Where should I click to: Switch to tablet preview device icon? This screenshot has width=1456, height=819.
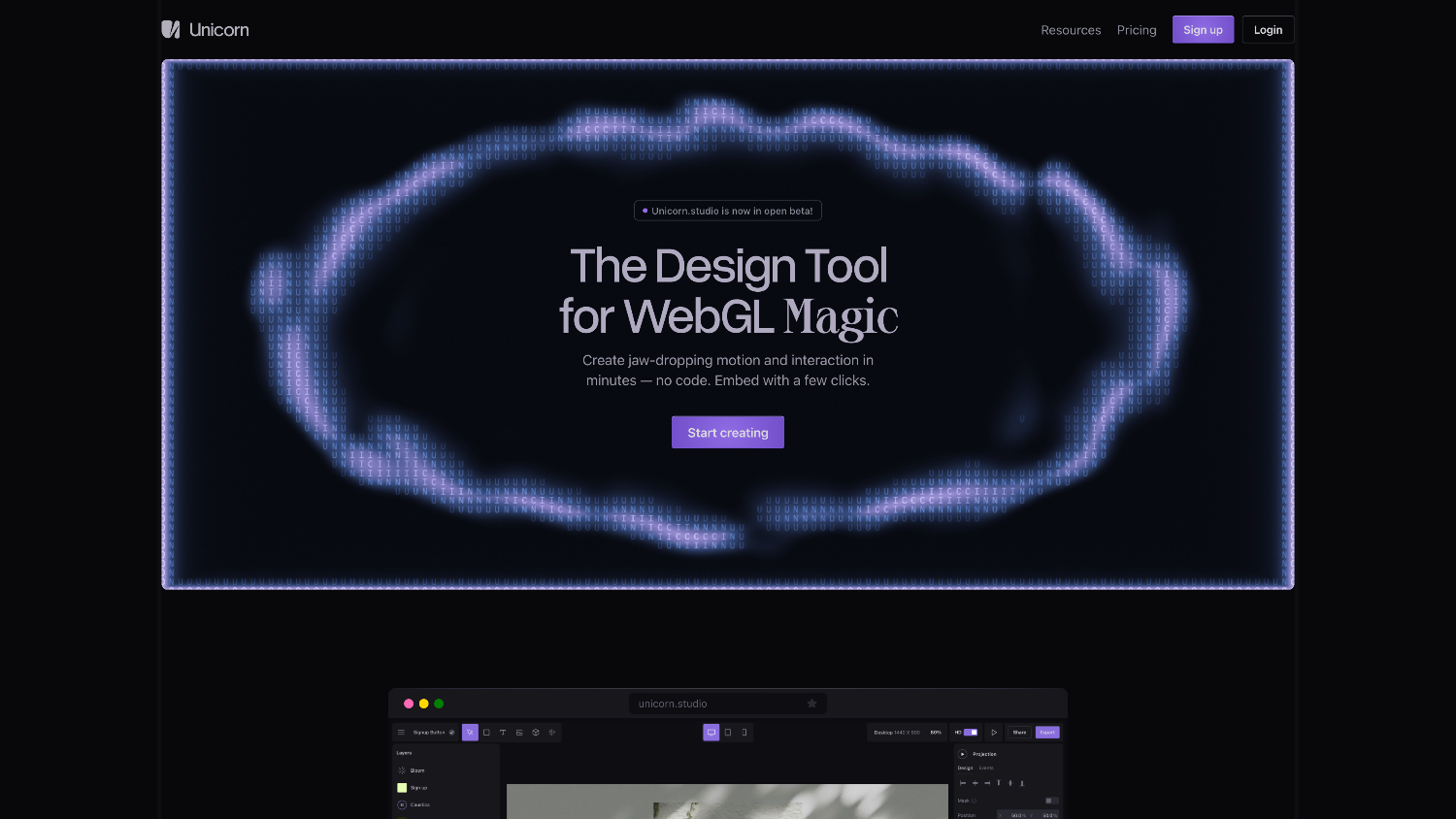[728, 733]
